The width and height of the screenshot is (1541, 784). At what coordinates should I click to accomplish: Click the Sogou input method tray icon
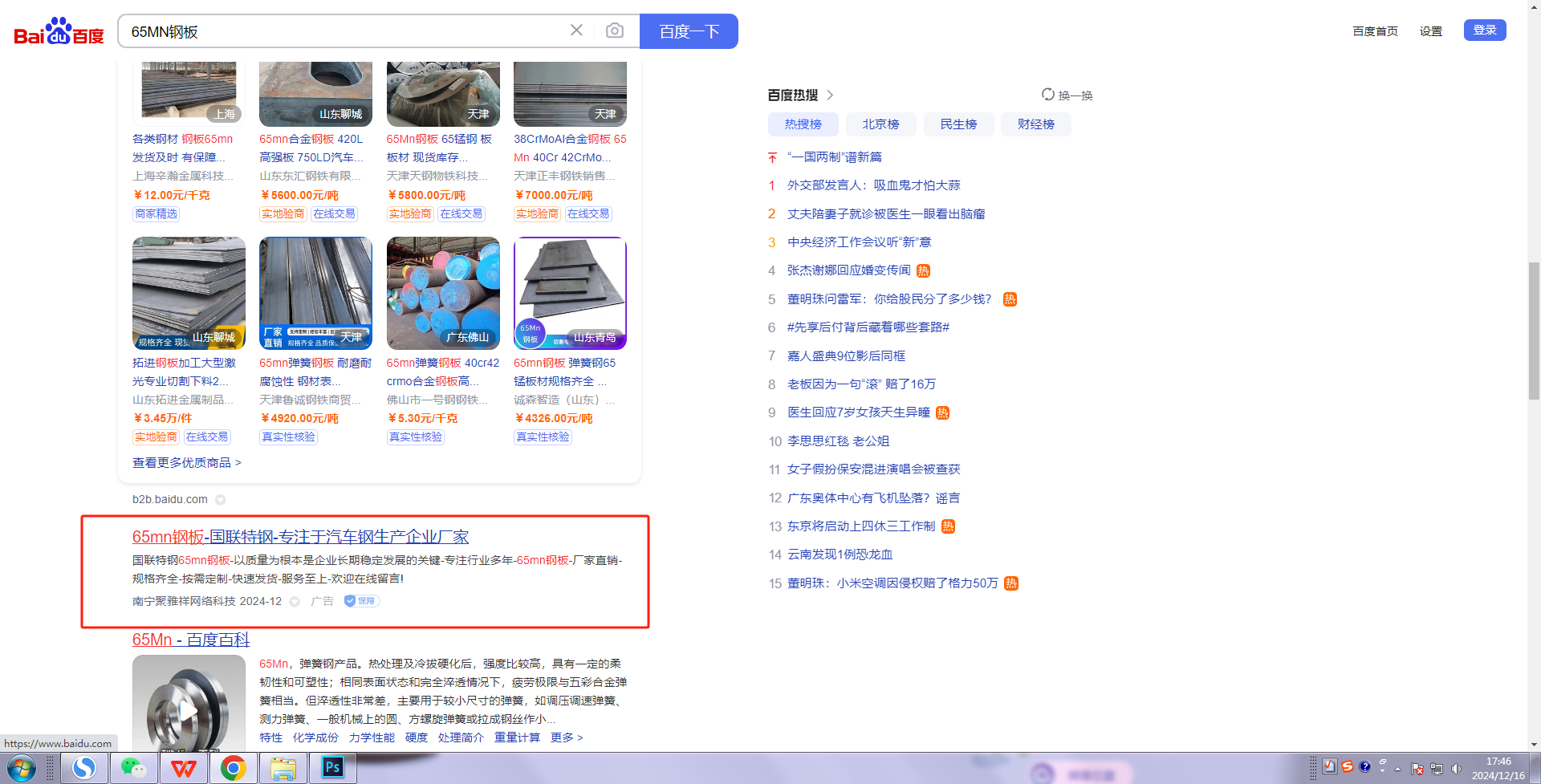tap(1348, 766)
